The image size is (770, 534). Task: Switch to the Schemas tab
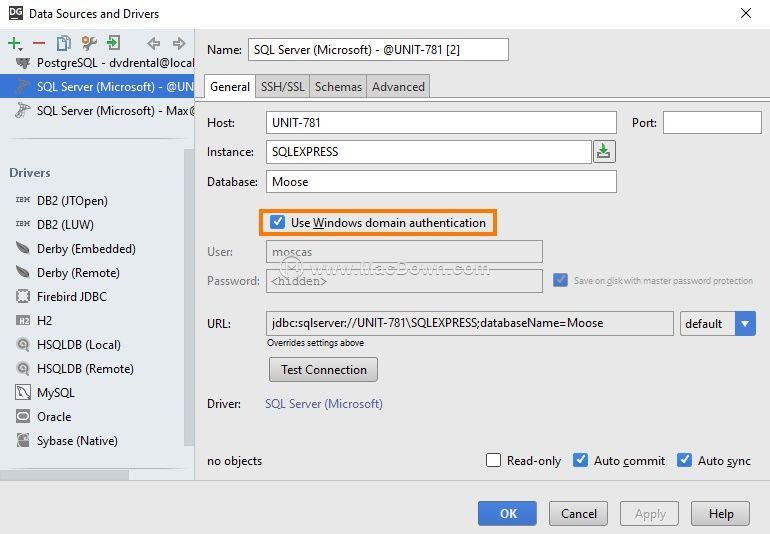point(338,87)
